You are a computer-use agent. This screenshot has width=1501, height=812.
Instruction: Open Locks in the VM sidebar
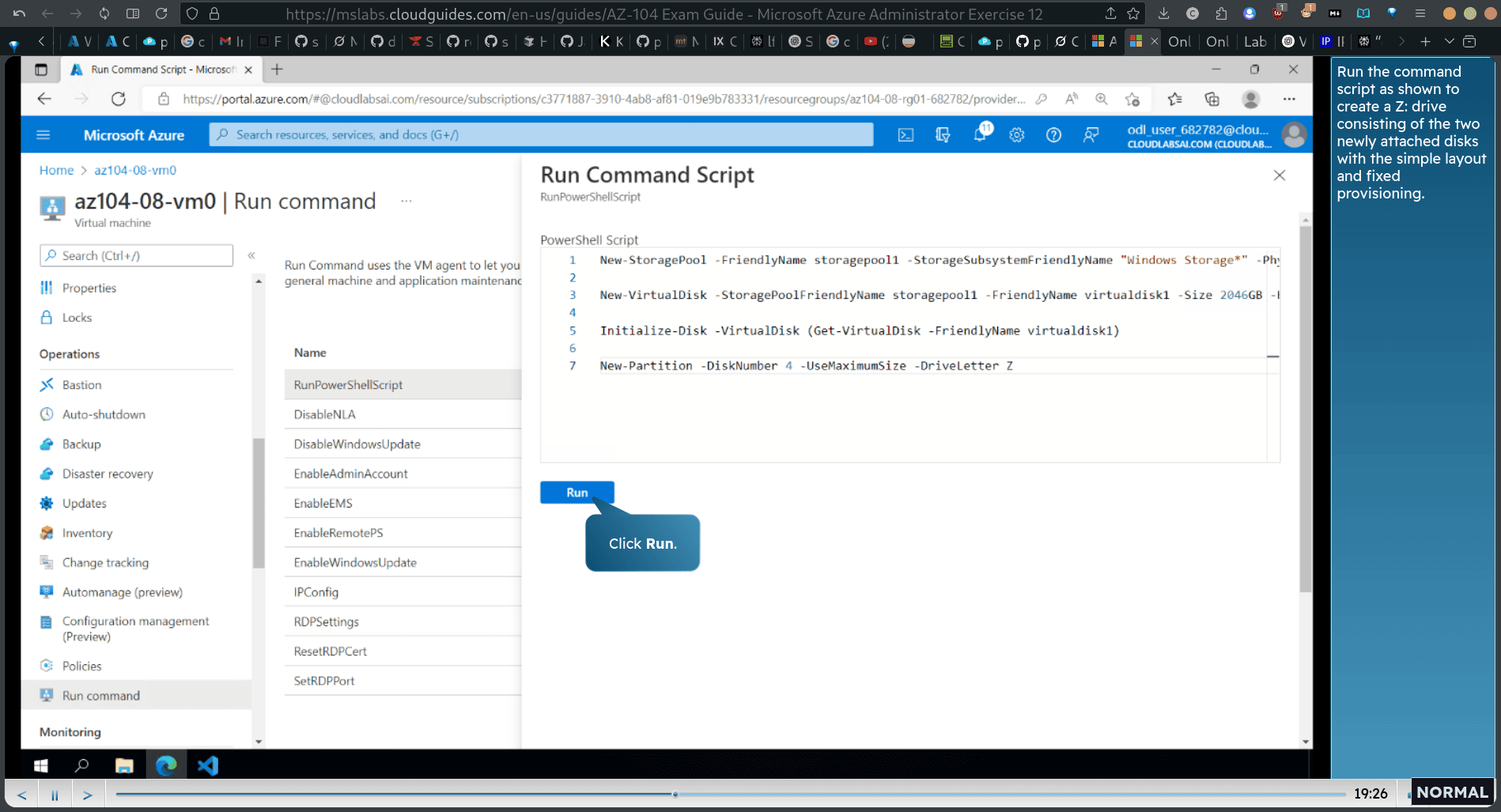[77, 317]
